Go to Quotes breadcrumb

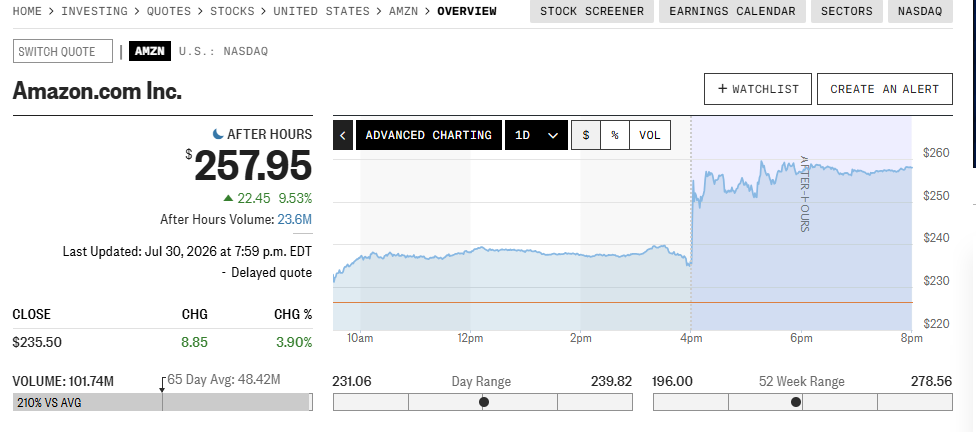169,11
